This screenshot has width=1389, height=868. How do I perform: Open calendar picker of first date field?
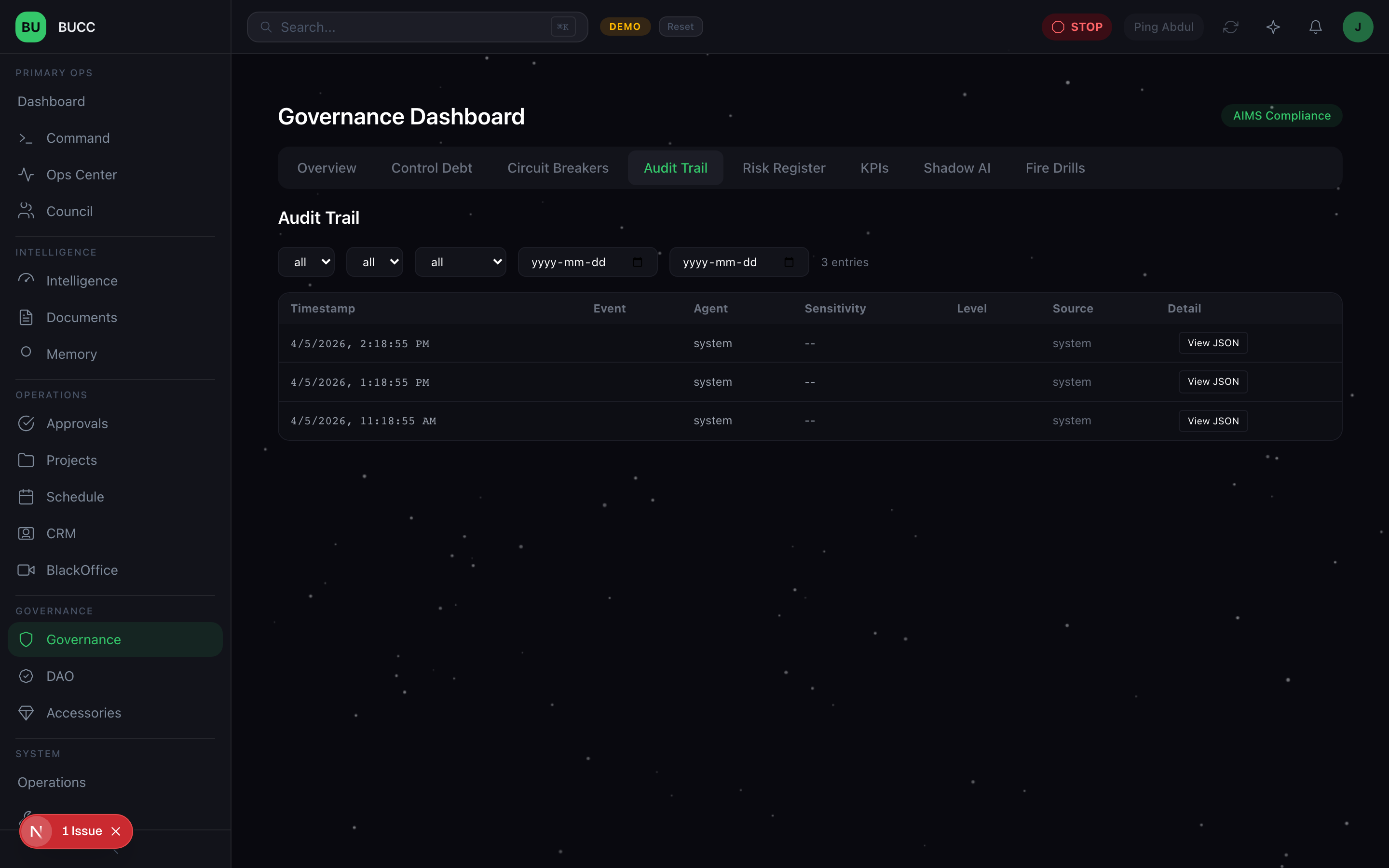pyautogui.click(x=637, y=262)
